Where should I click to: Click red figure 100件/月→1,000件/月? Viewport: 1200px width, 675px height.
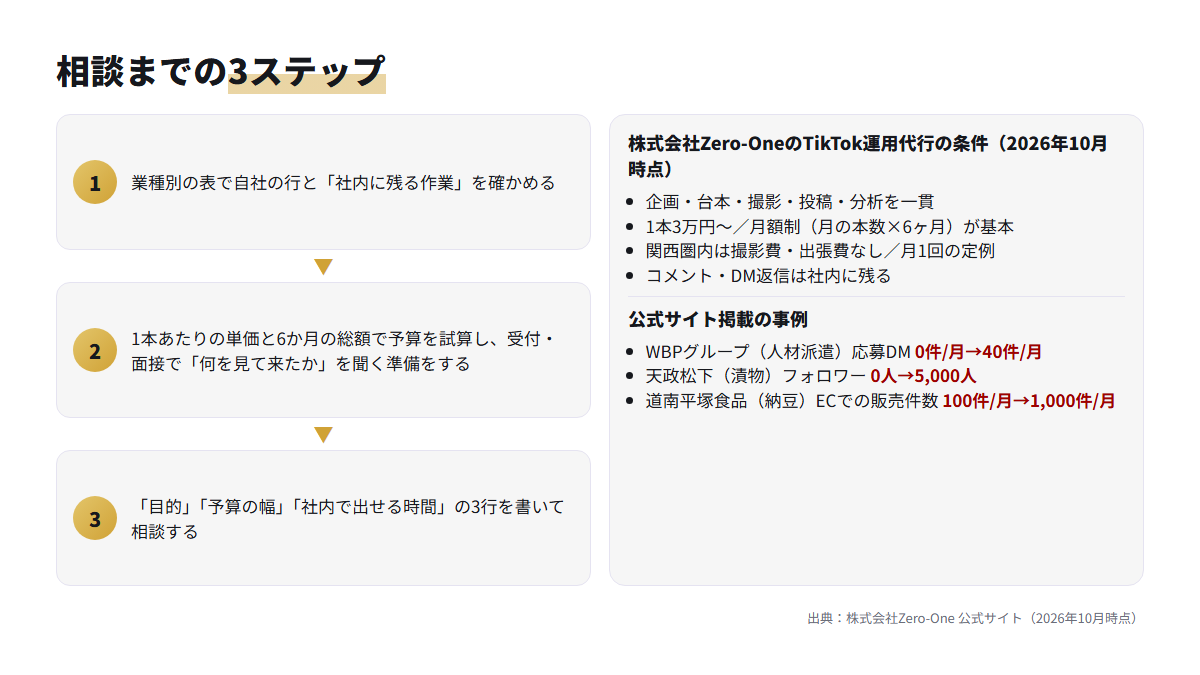(x=1029, y=401)
